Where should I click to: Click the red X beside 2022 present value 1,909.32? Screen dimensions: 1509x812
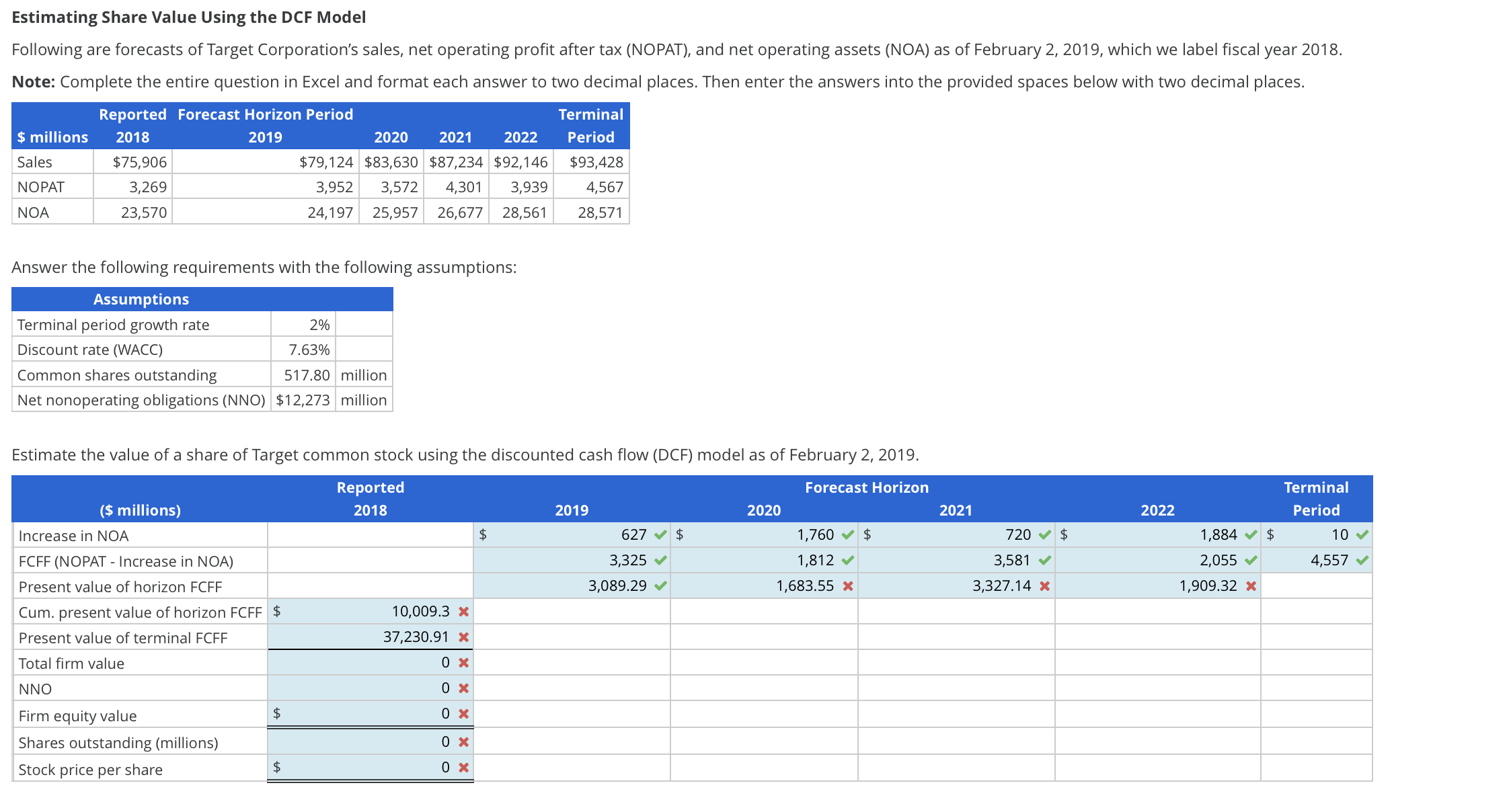1251,585
